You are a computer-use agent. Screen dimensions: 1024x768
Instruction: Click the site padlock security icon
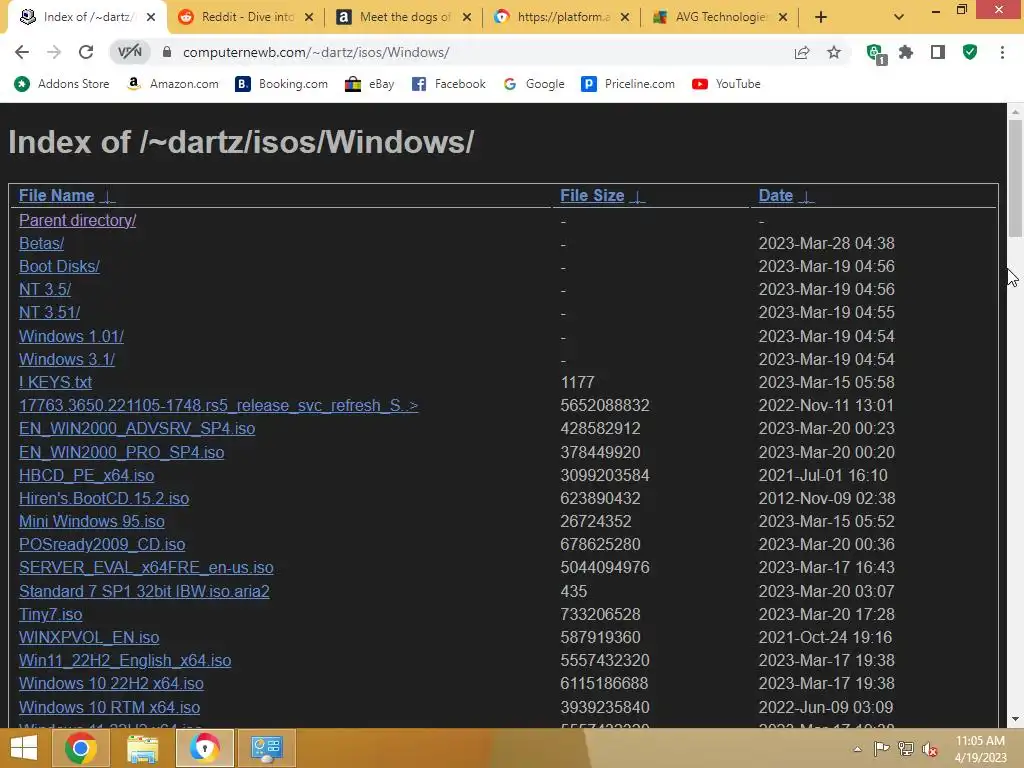point(167,52)
